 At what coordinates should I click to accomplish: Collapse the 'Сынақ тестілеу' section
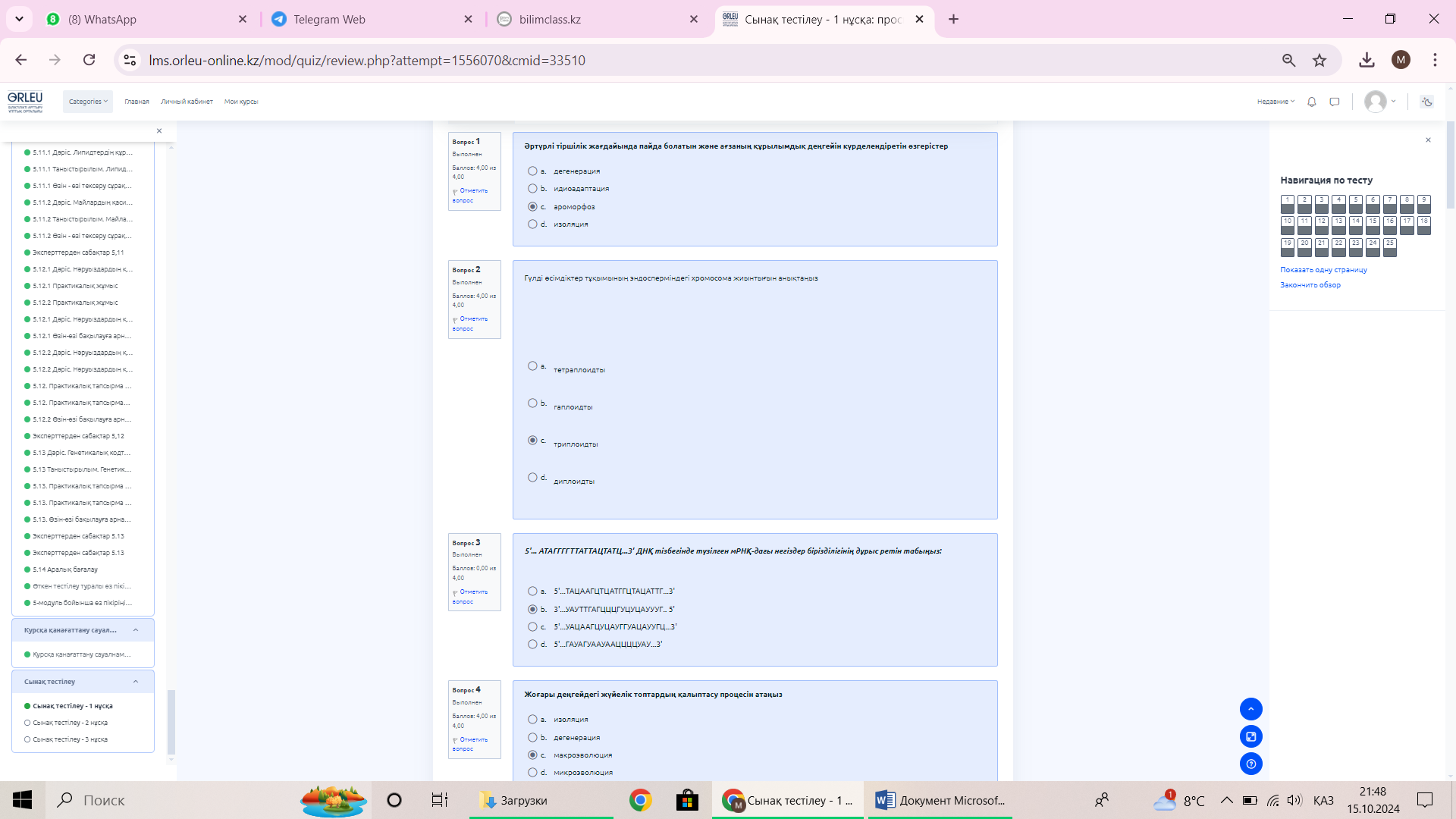136,682
